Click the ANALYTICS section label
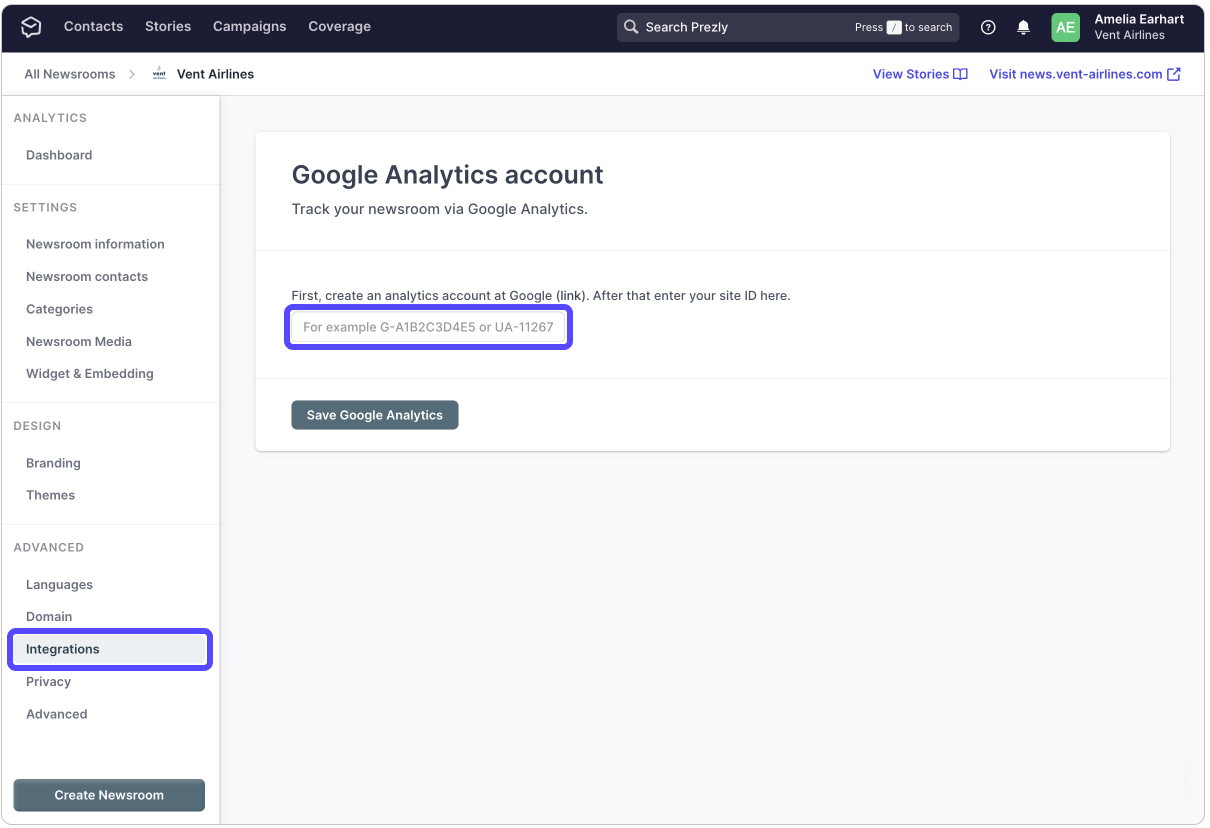 point(50,118)
